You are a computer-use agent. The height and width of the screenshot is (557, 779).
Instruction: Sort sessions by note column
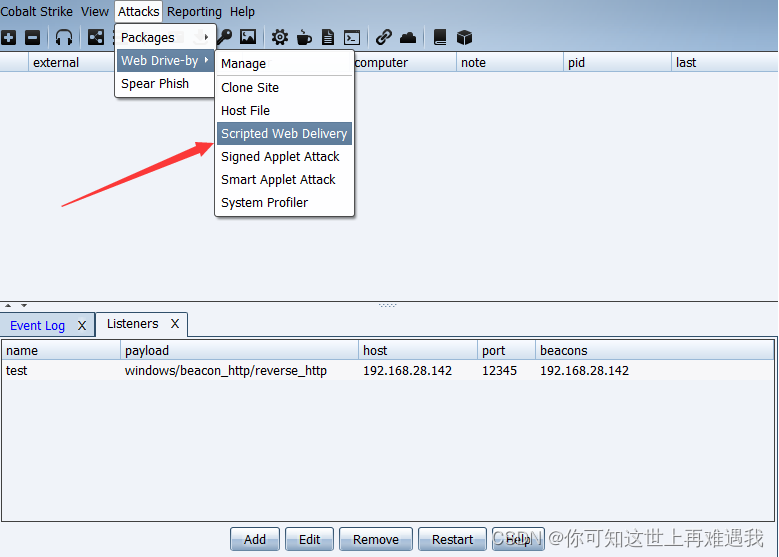[510, 63]
